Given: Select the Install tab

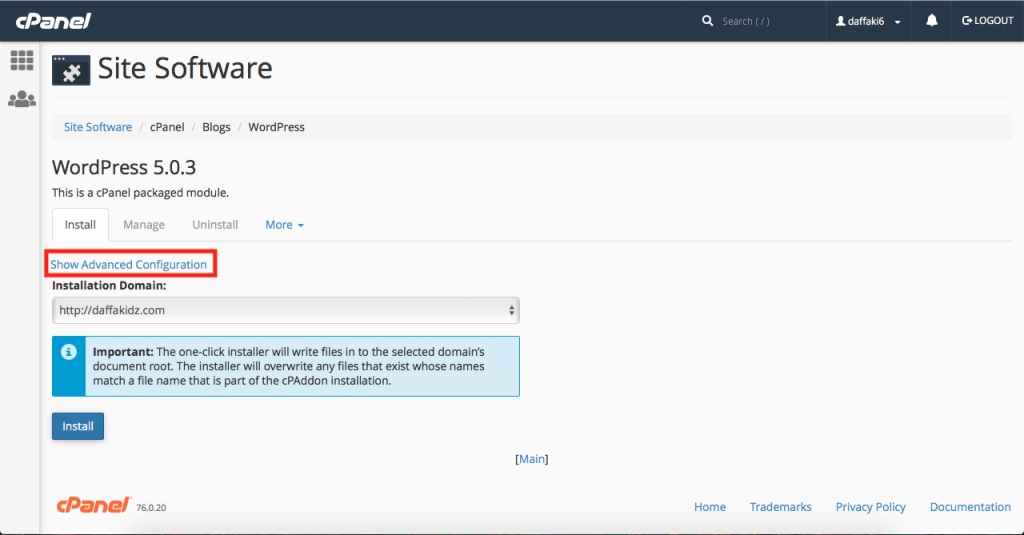Looking at the screenshot, I should (80, 225).
